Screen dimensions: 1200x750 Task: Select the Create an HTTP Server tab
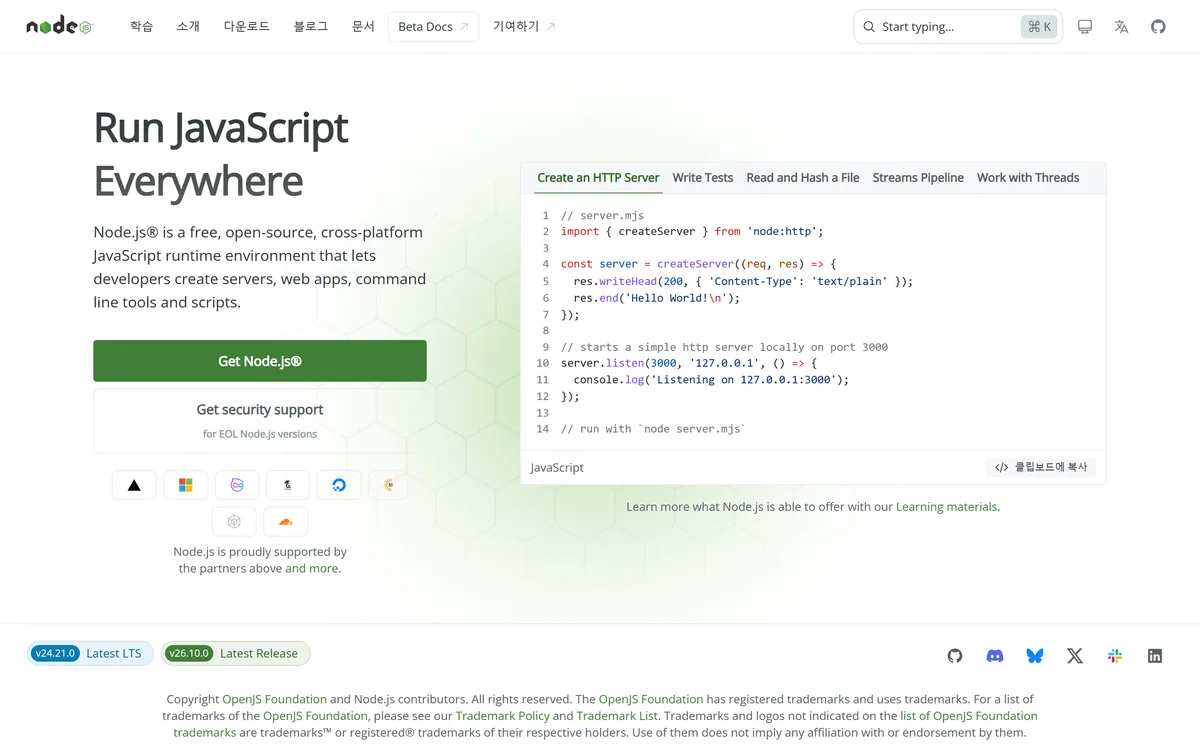pos(598,178)
